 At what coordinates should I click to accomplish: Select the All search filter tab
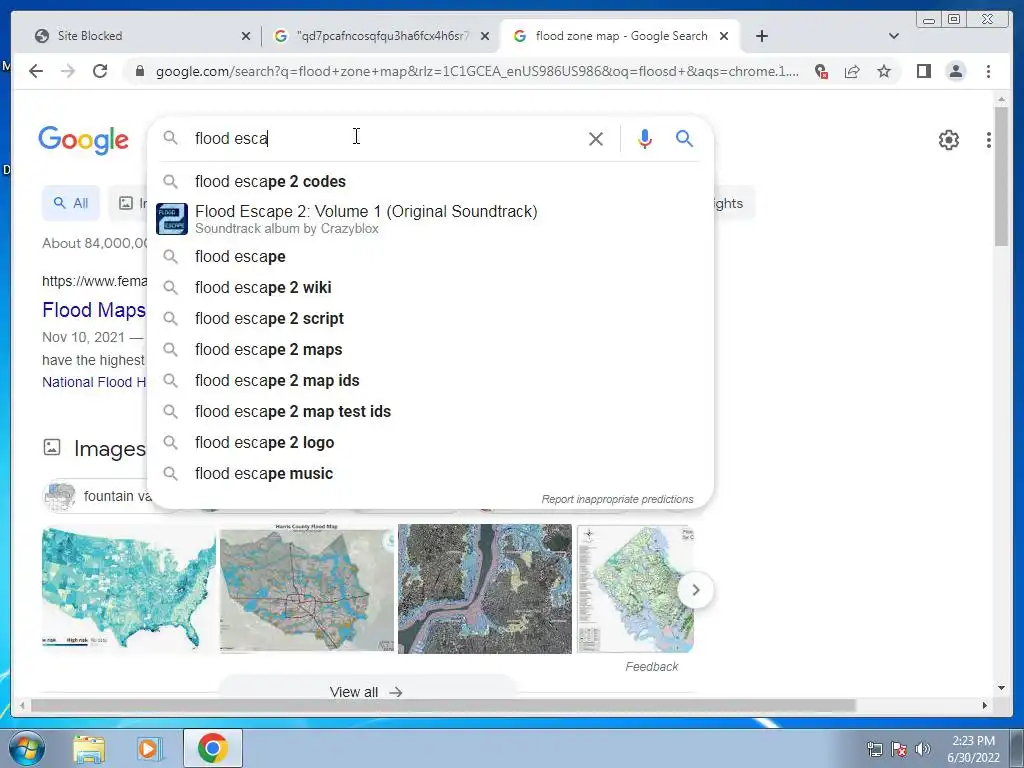[x=71, y=203]
